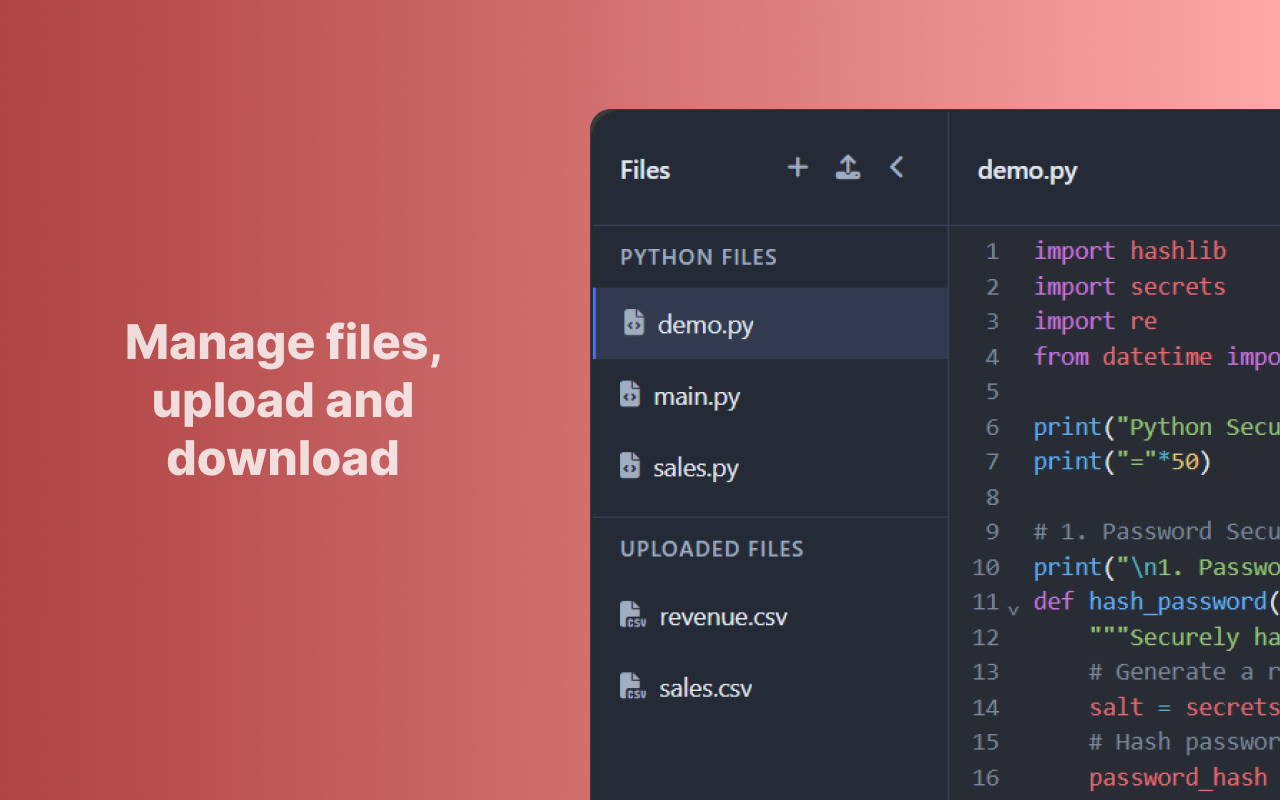This screenshot has width=1280, height=800.
Task: Select the sales.csv uploaded file
Action: [x=705, y=687]
